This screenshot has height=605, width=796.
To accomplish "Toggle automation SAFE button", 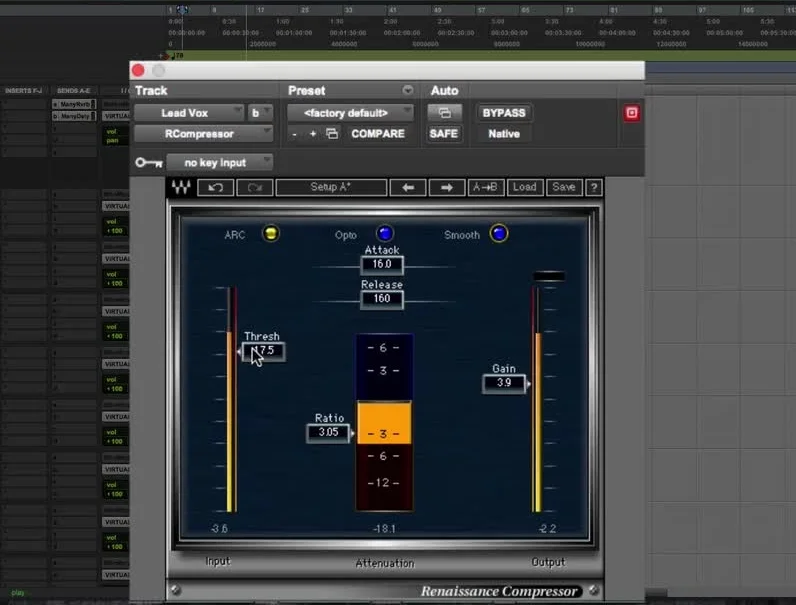I will pos(444,134).
